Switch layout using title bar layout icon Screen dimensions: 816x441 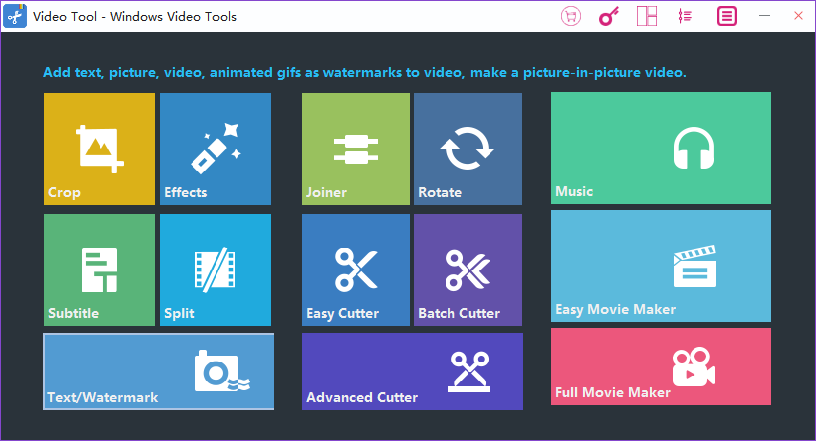pos(647,16)
